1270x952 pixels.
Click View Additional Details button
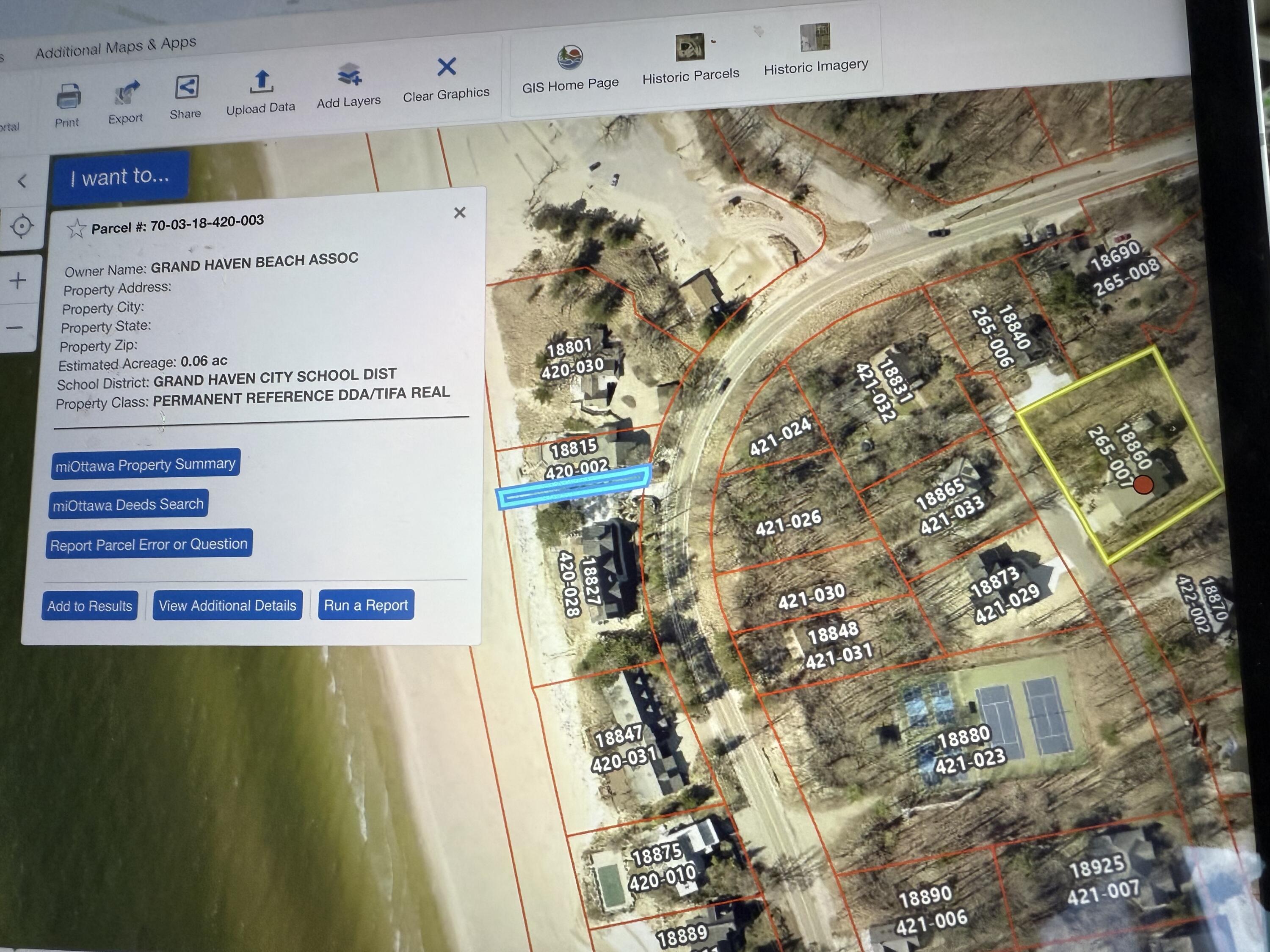227,605
